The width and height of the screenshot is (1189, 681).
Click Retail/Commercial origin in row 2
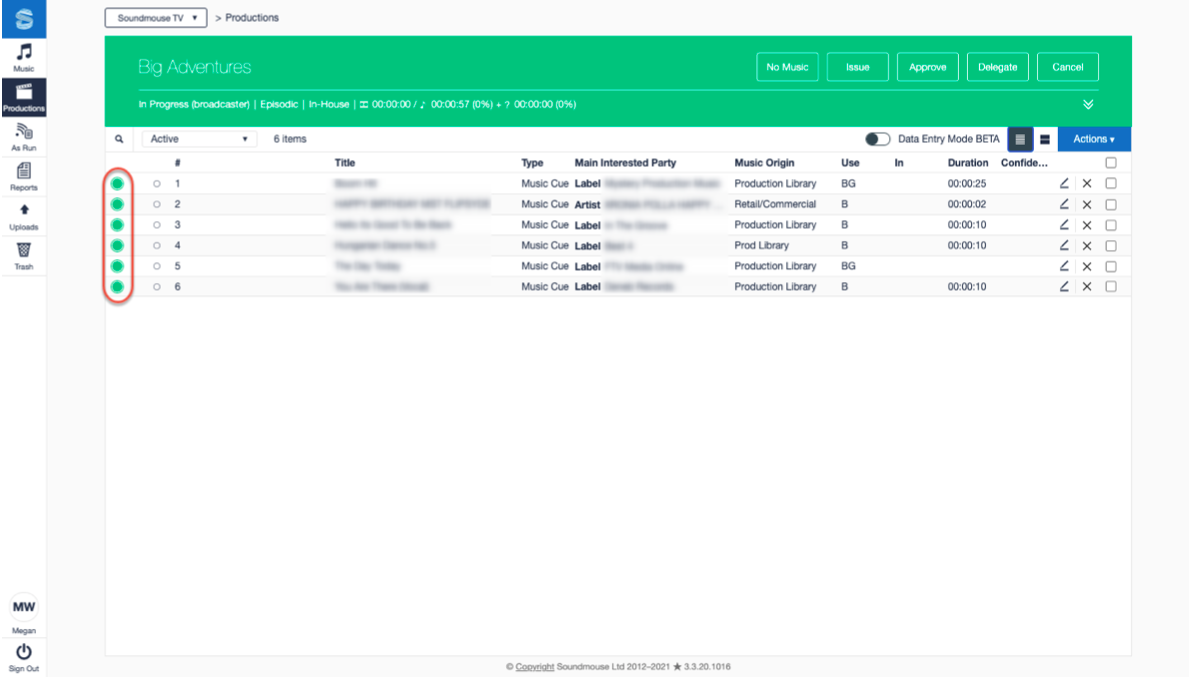(775, 204)
